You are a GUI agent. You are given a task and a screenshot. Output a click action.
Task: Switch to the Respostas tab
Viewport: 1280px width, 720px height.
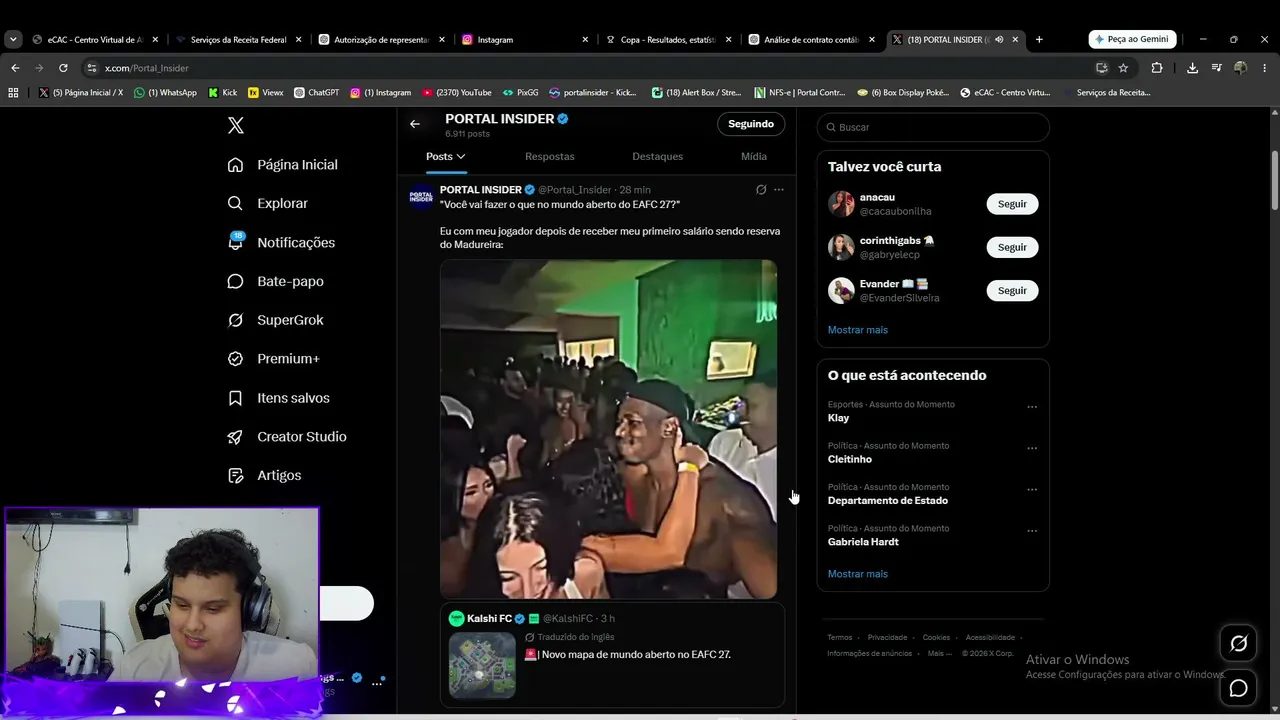pos(550,157)
